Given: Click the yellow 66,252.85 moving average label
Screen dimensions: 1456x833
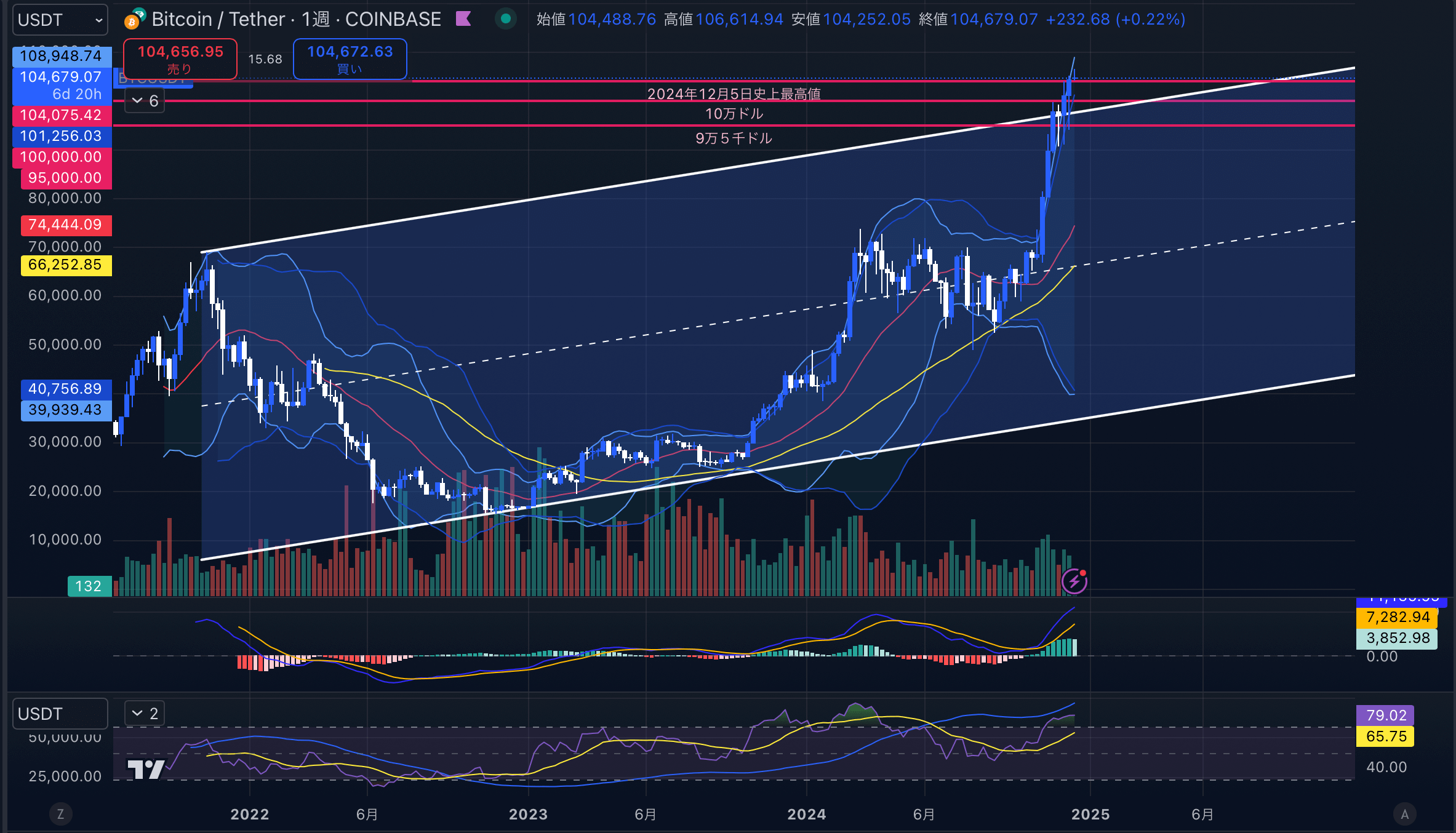Looking at the screenshot, I should 66,265.
